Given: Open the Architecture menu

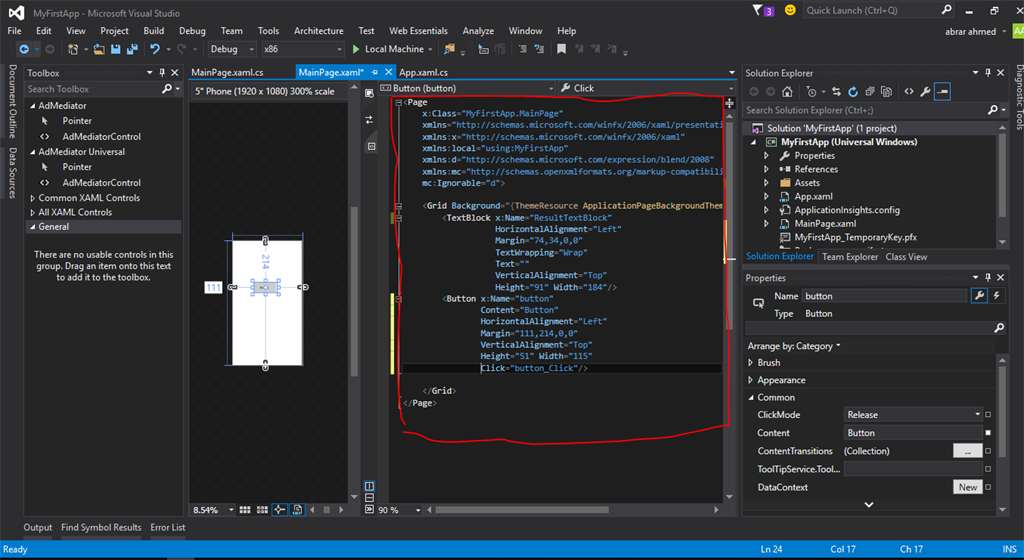Looking at the screenshot, I should pyautogui.click(x=318, y=31).
